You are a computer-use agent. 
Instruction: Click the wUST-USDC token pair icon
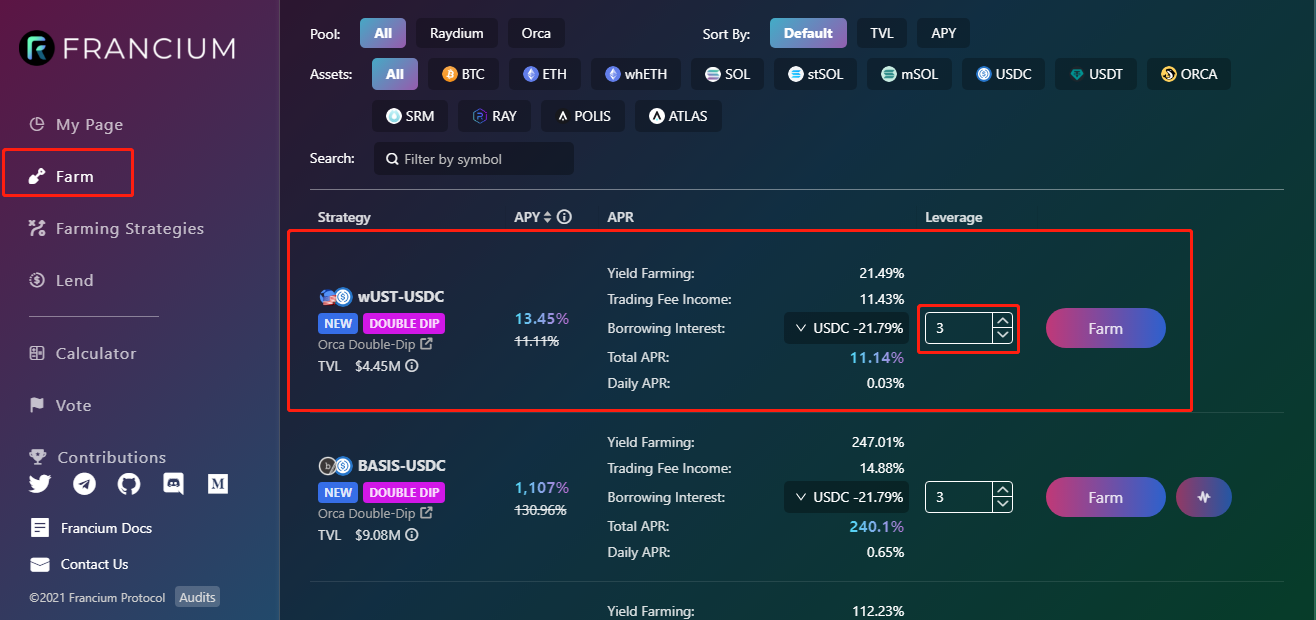[x=335, y=296]
